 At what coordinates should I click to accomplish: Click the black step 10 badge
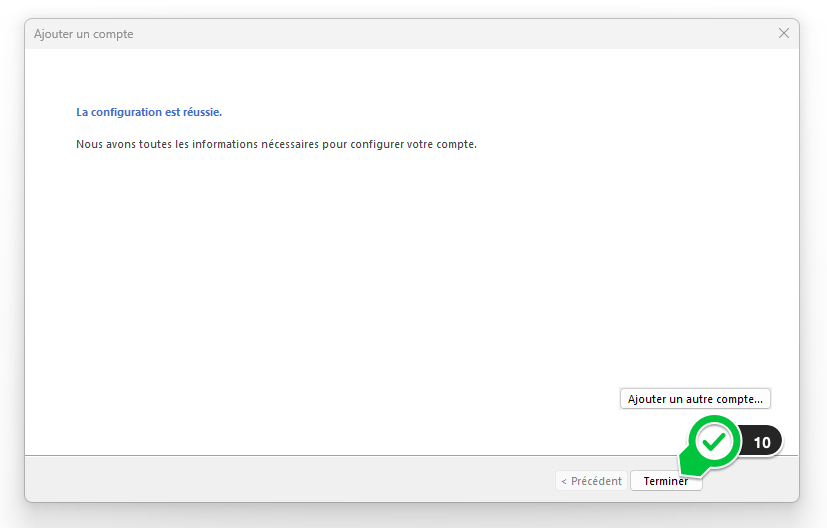click(x=761, y=442)
